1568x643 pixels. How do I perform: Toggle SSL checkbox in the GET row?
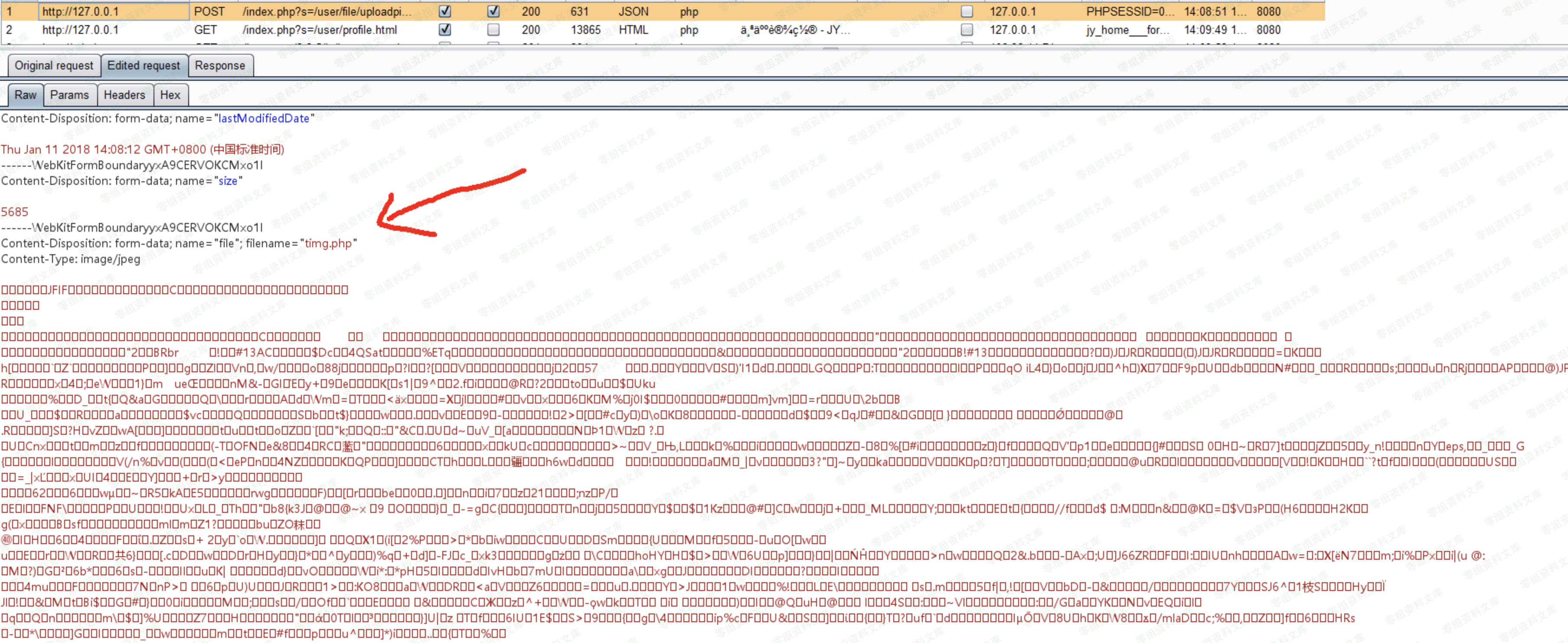967,30
